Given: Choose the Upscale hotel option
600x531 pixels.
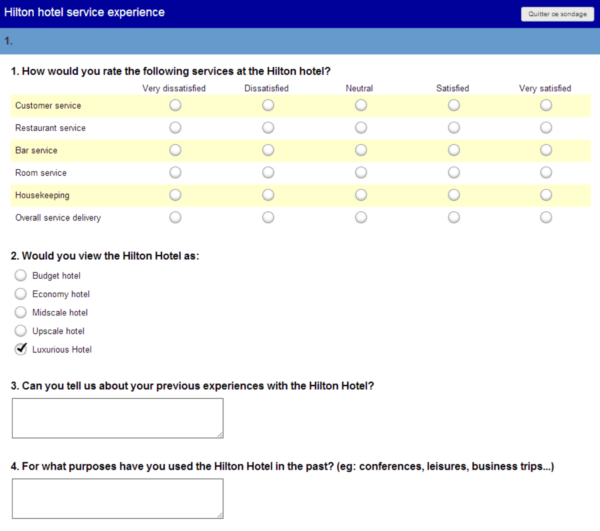Looking at the screenshot, I should (21, 331).
